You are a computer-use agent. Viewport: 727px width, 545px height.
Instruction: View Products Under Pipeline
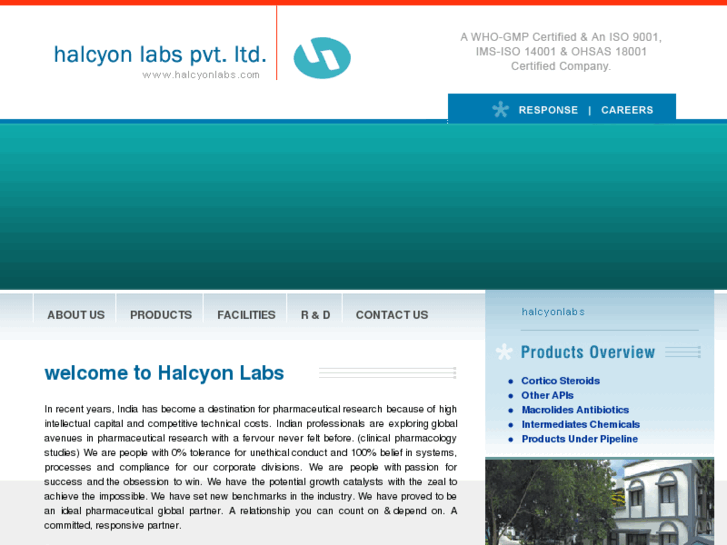pyautogui.click(x=580, y=439)
